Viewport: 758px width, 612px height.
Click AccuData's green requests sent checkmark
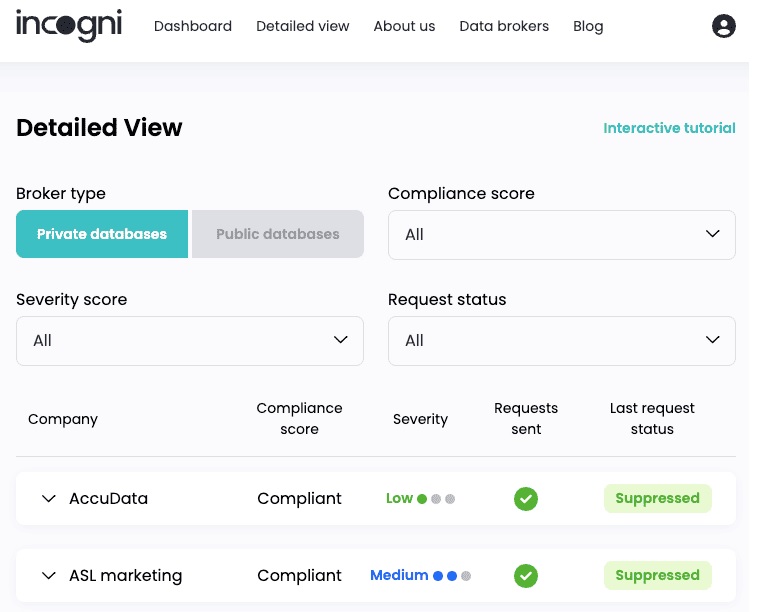pyautogui.click(x=525, y=499)
